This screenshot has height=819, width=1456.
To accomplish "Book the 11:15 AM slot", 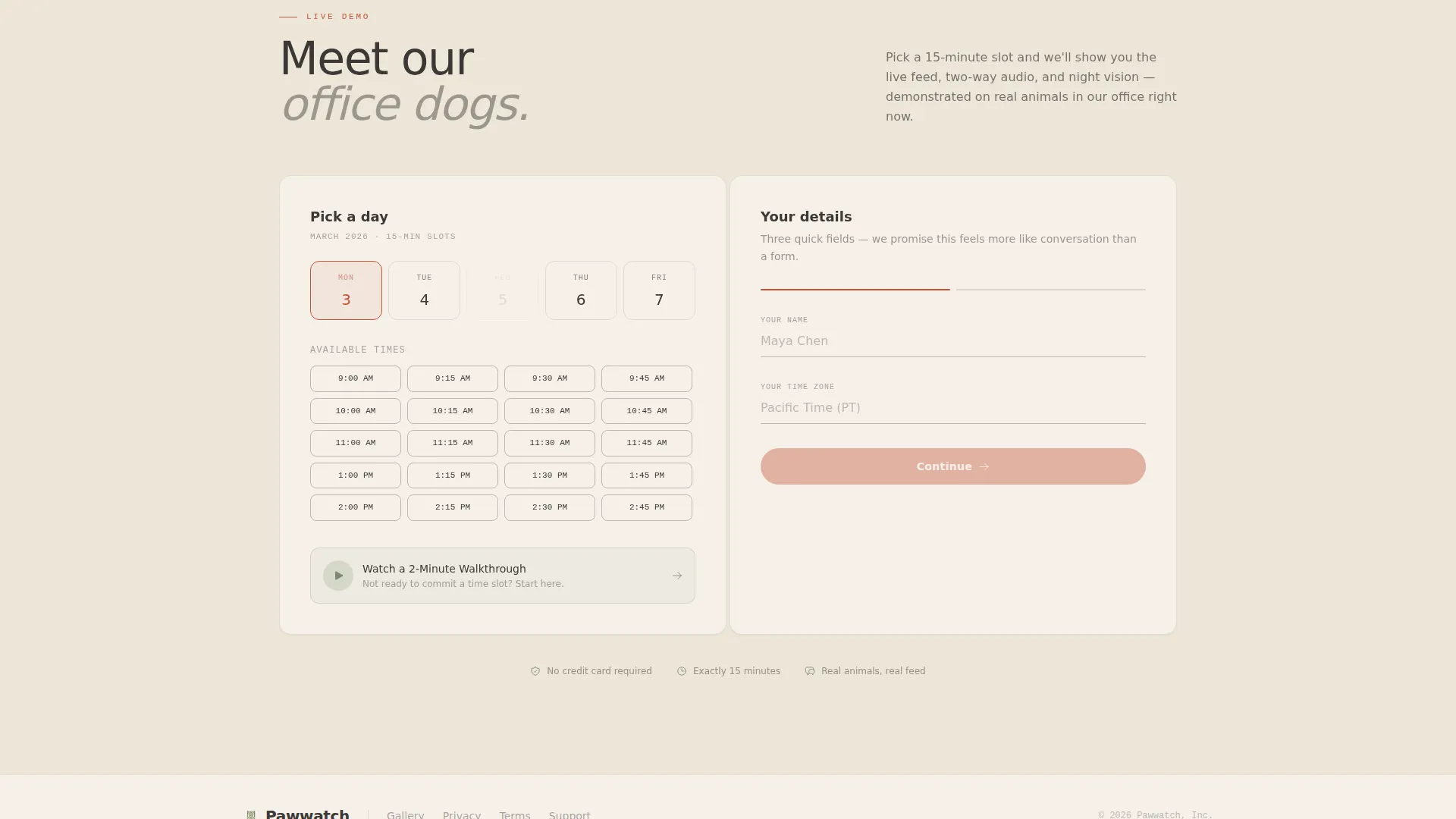I will click(453, 443).
